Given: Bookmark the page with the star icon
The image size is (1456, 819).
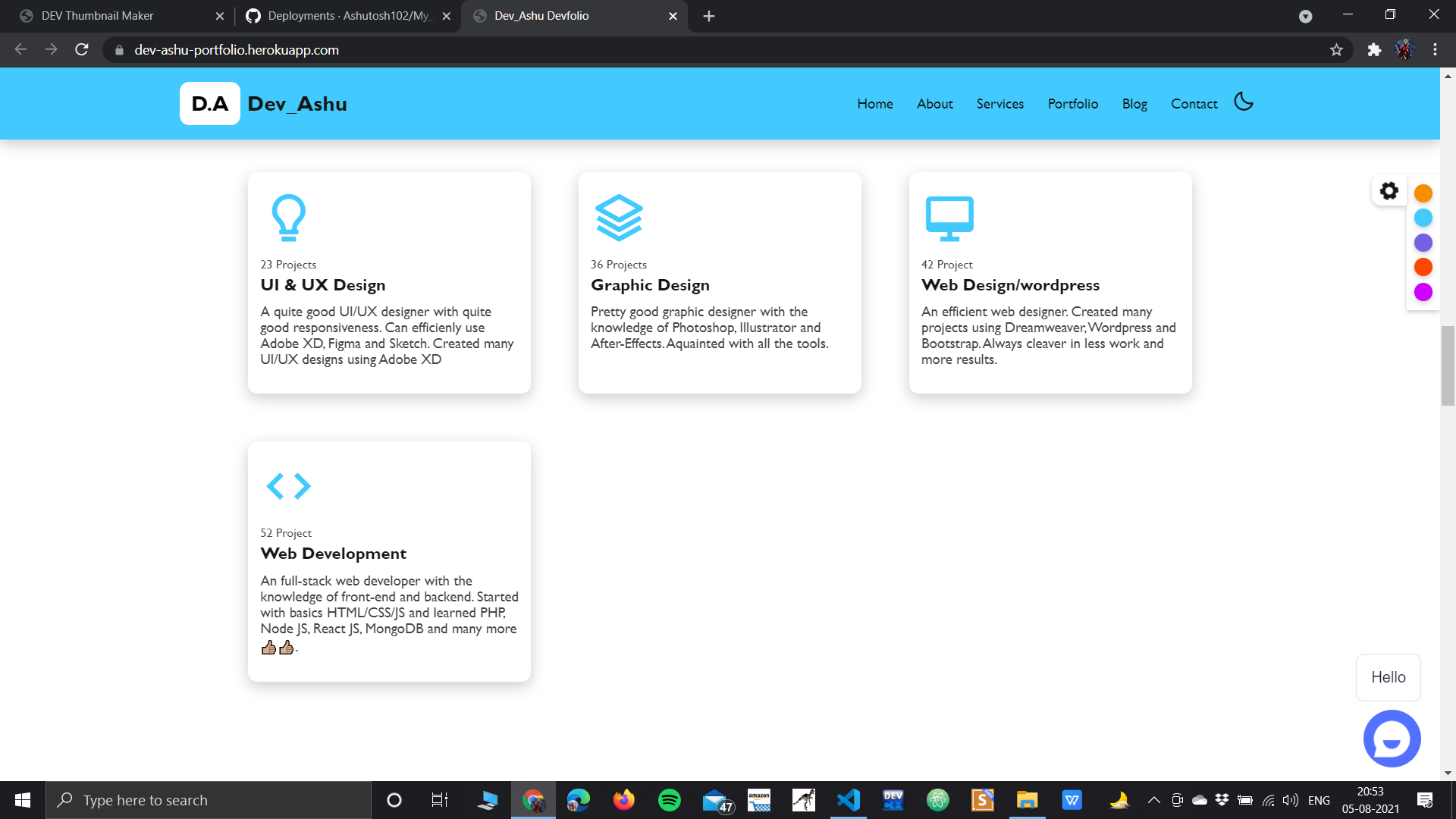Looking at the screenshot, I should [x=1337, y=50].
